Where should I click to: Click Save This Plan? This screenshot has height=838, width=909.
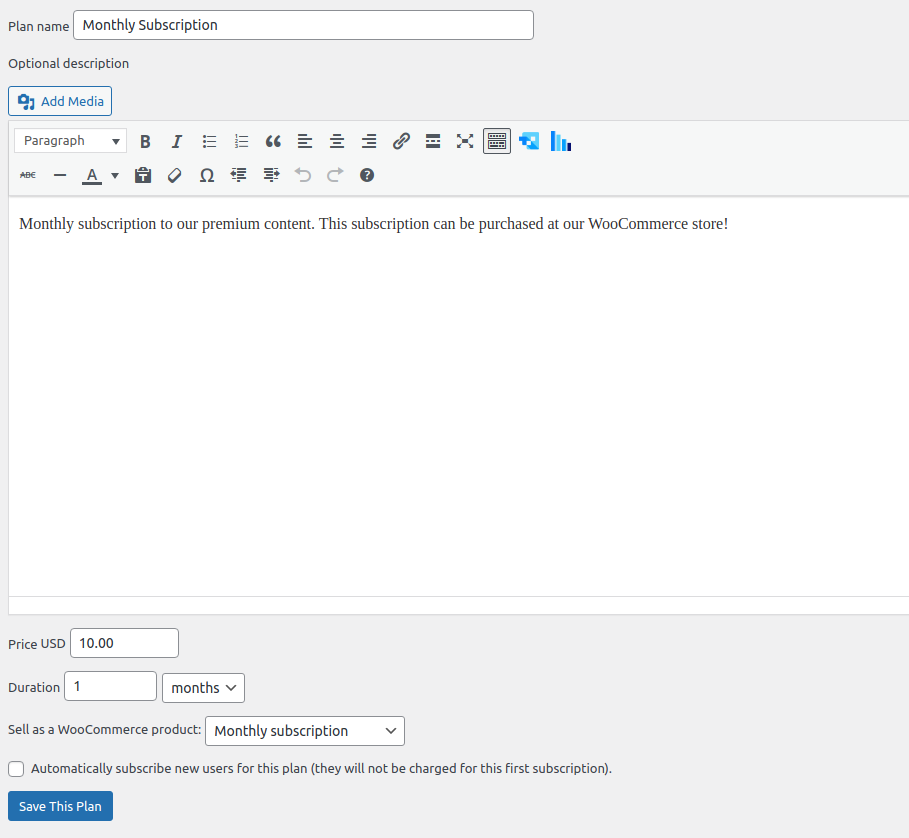(60, 806)
